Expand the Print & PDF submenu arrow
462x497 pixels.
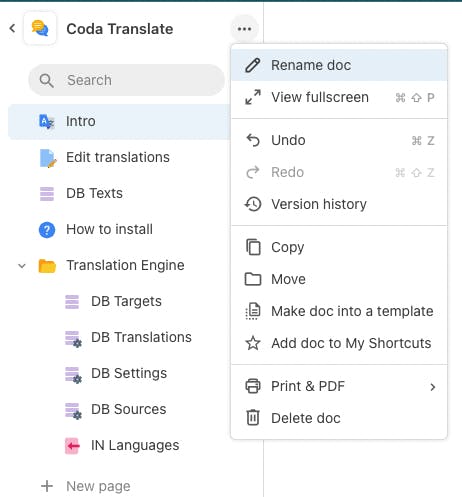(x=433, y=387)
